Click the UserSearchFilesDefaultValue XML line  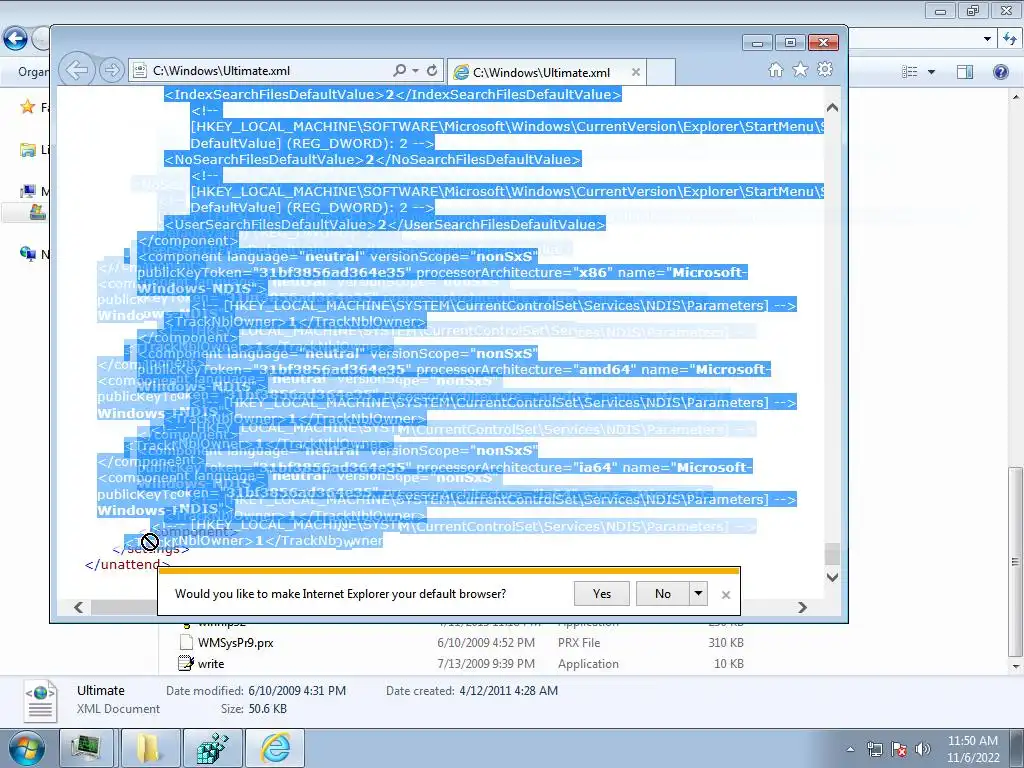coord(385,224)
